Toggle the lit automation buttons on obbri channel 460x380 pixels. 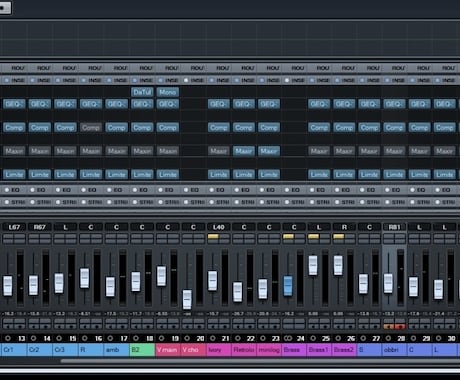394,327
